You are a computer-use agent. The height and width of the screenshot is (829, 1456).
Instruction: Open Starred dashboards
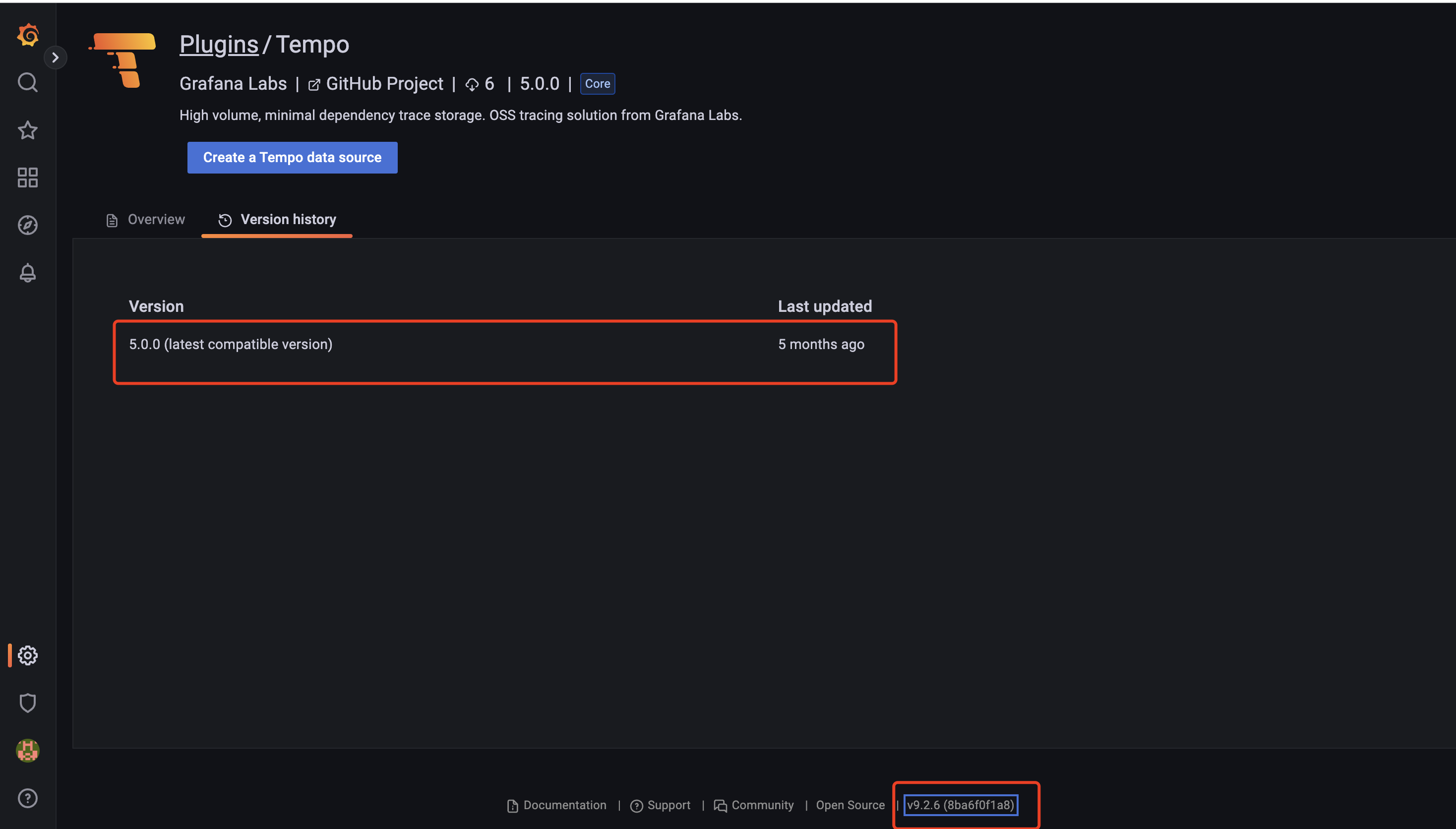click(x=27, y=130)
